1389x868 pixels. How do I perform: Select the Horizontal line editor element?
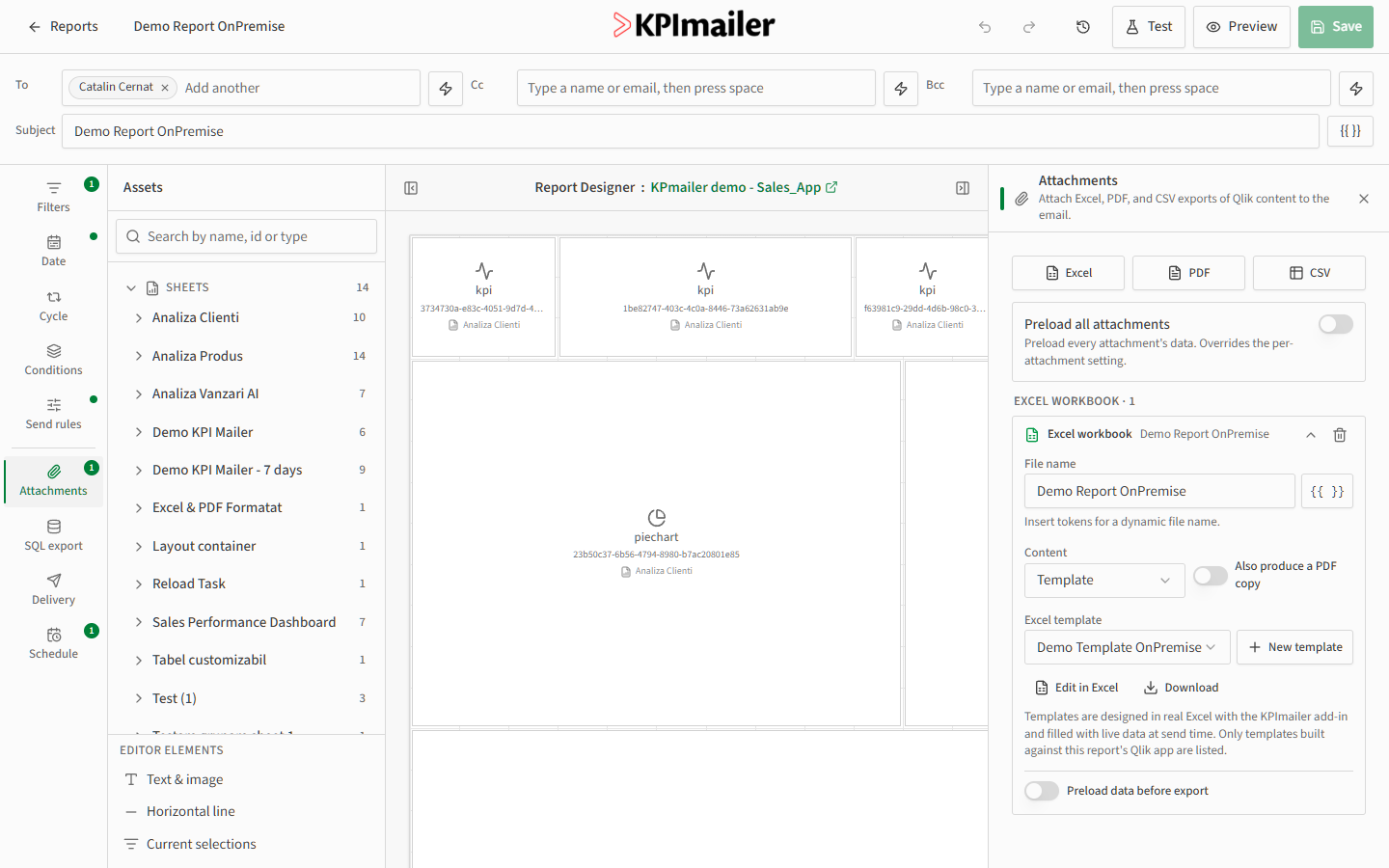point(191,812)
